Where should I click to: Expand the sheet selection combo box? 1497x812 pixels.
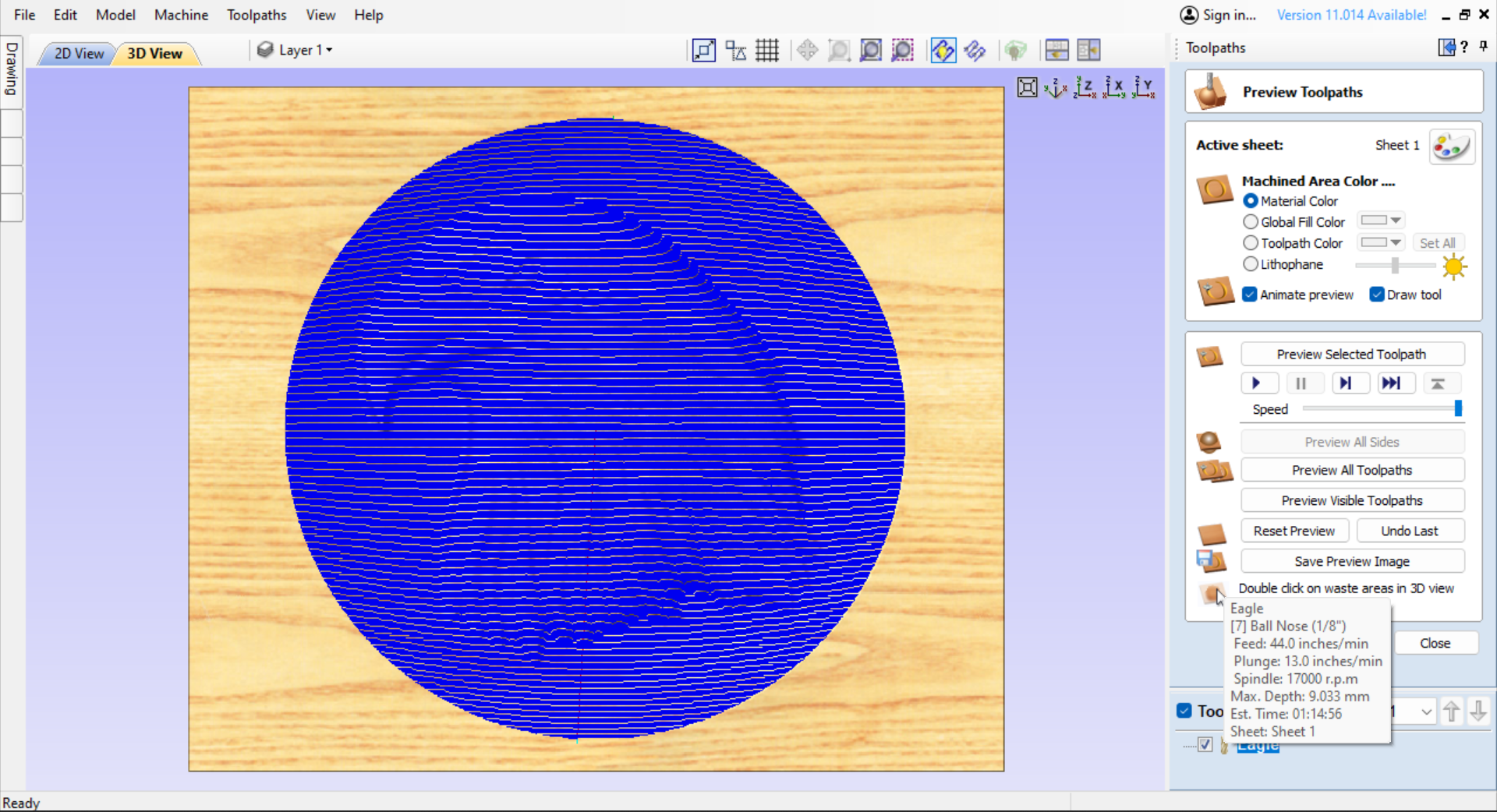point(1428,711)
